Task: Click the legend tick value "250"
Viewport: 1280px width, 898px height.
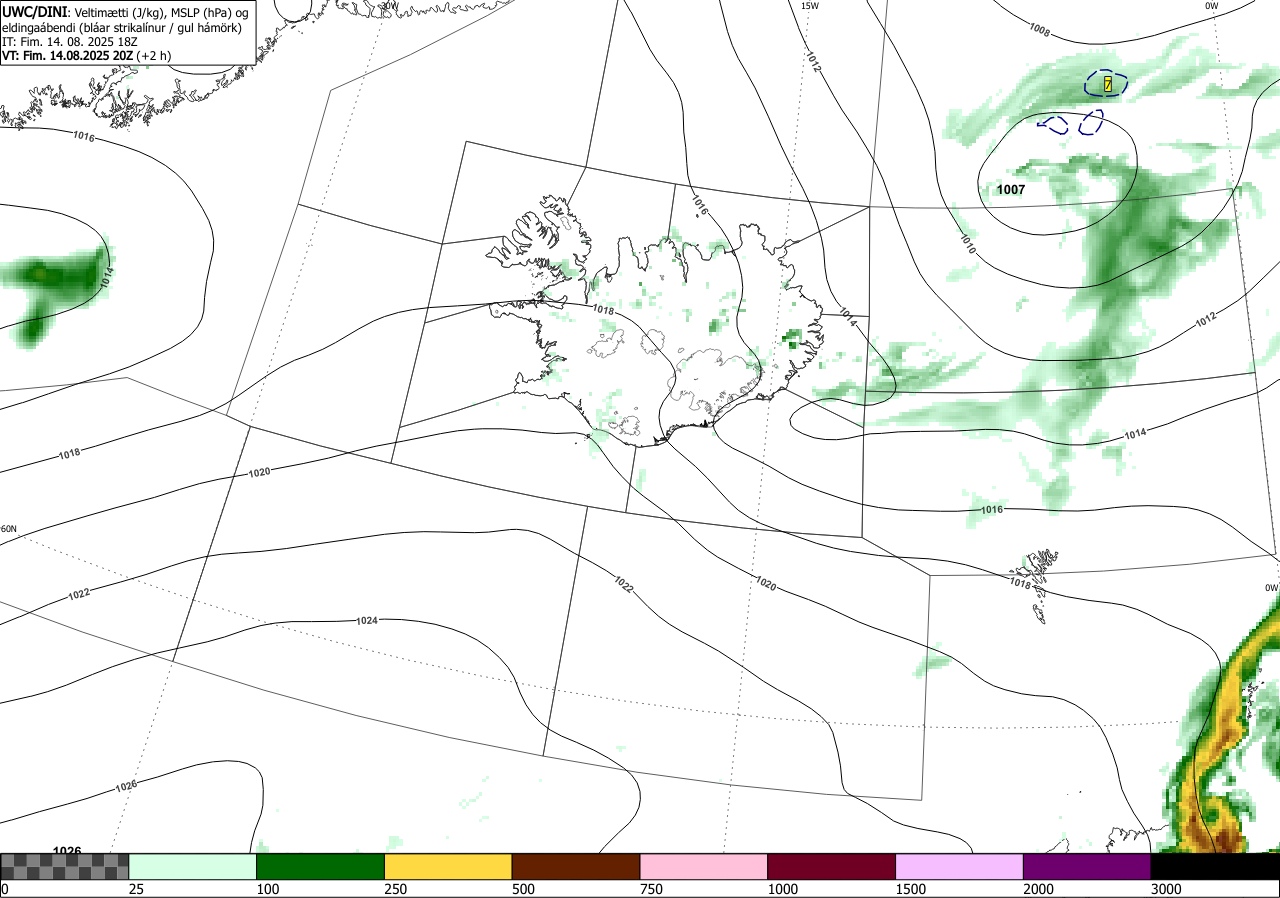Action: (x=396, y=889)
